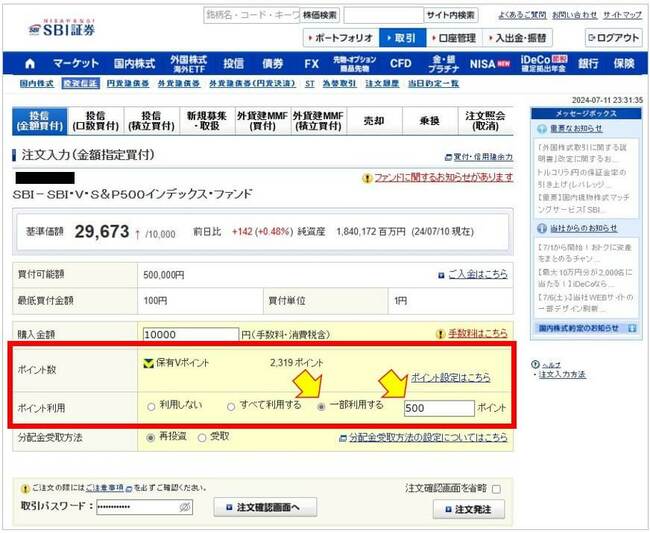Go to 金・銀 プラチナ section

tap(444, 64)
